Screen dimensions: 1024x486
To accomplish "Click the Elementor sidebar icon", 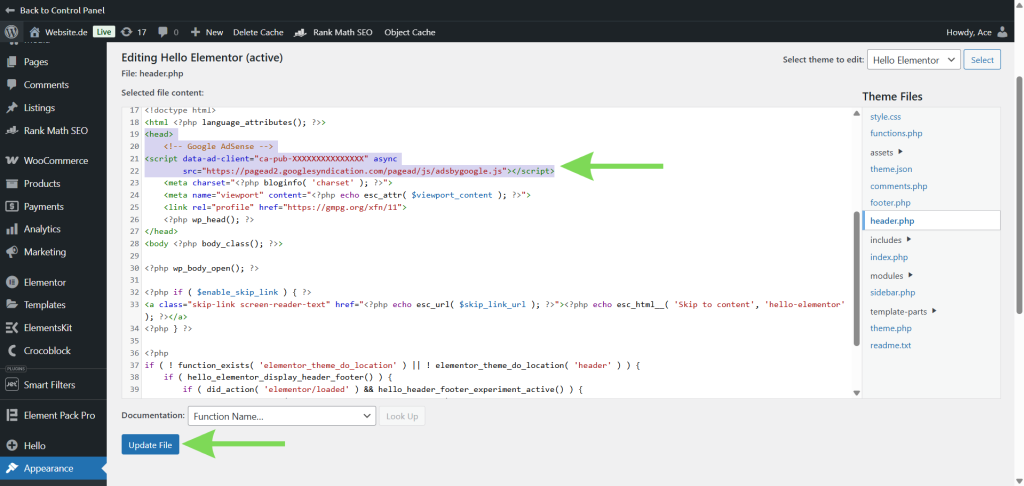I will coord(11,283).
